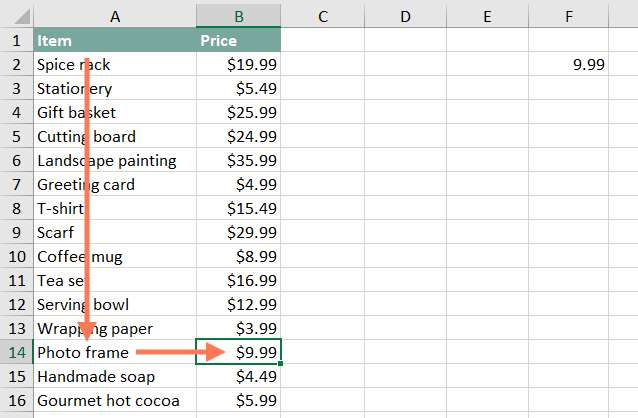Viewport: 638px width, 418px height.
Task: Click the row 16 header number
Action: pos(16,400)
